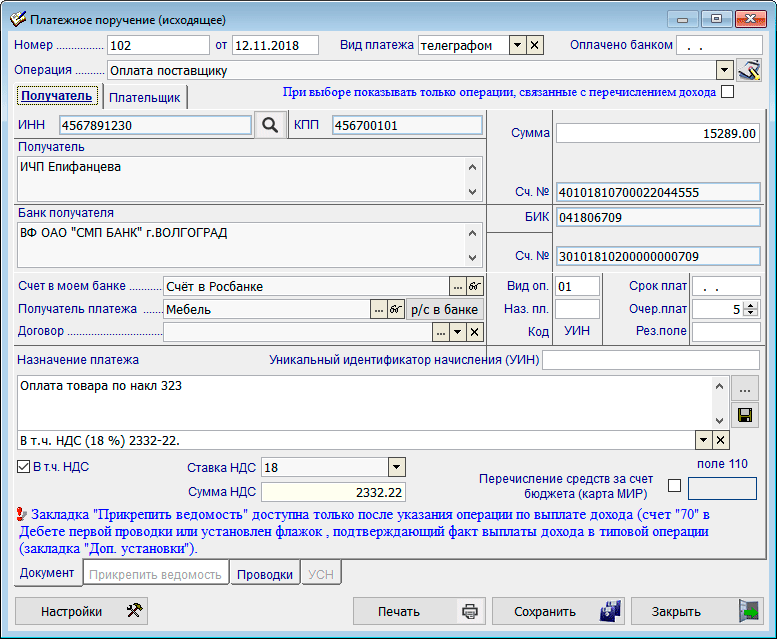
Task: Open the Проводки bottom tab
Action: (x=265, y=575)
